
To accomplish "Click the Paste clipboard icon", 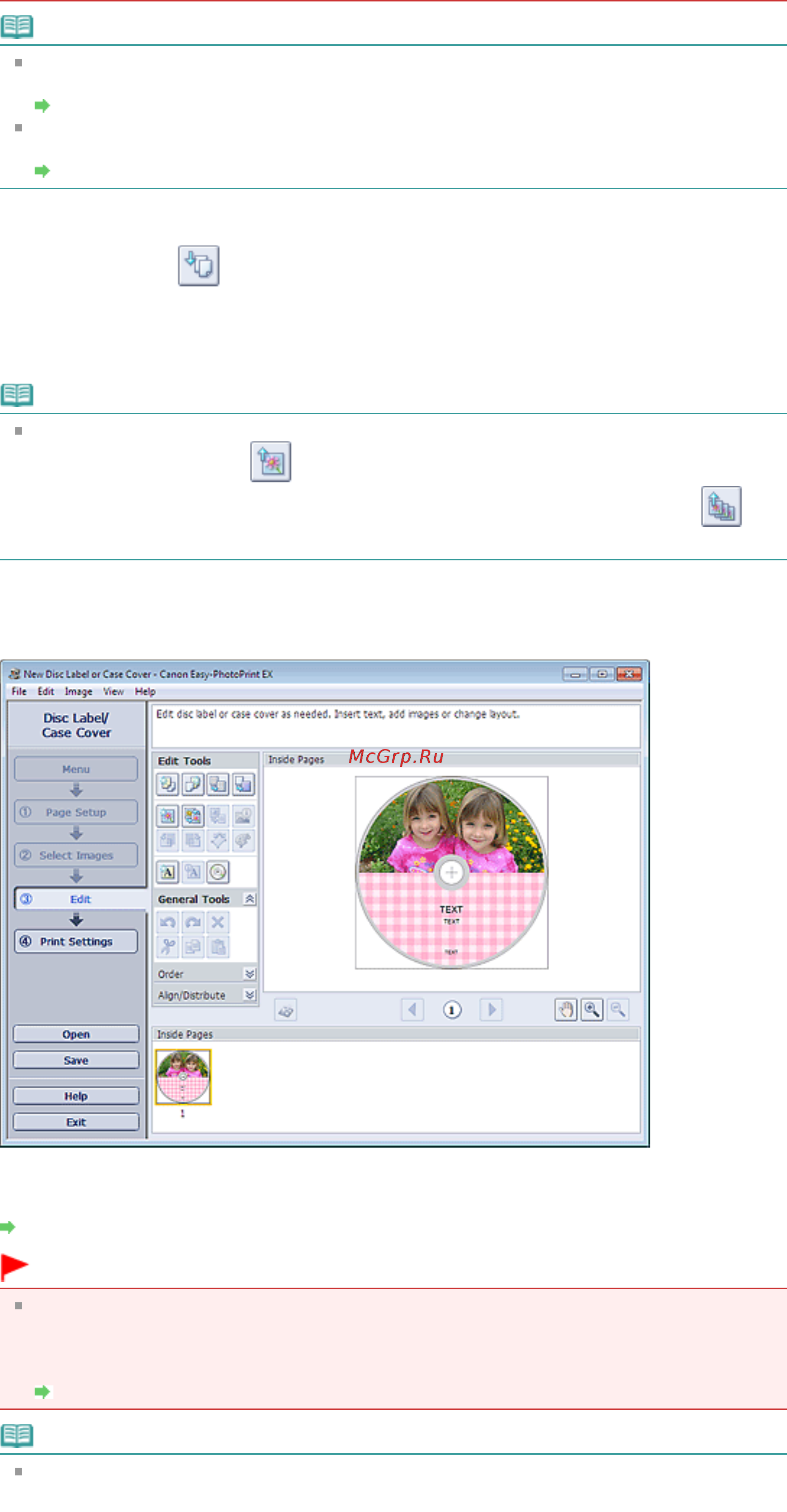I will coord(218,947).
